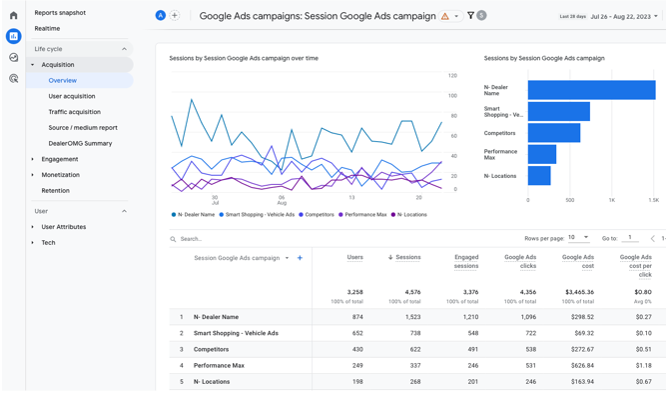
Task: Open the Advertising icon in left rail
Action: pyautogui.click(x=14, y=78)
